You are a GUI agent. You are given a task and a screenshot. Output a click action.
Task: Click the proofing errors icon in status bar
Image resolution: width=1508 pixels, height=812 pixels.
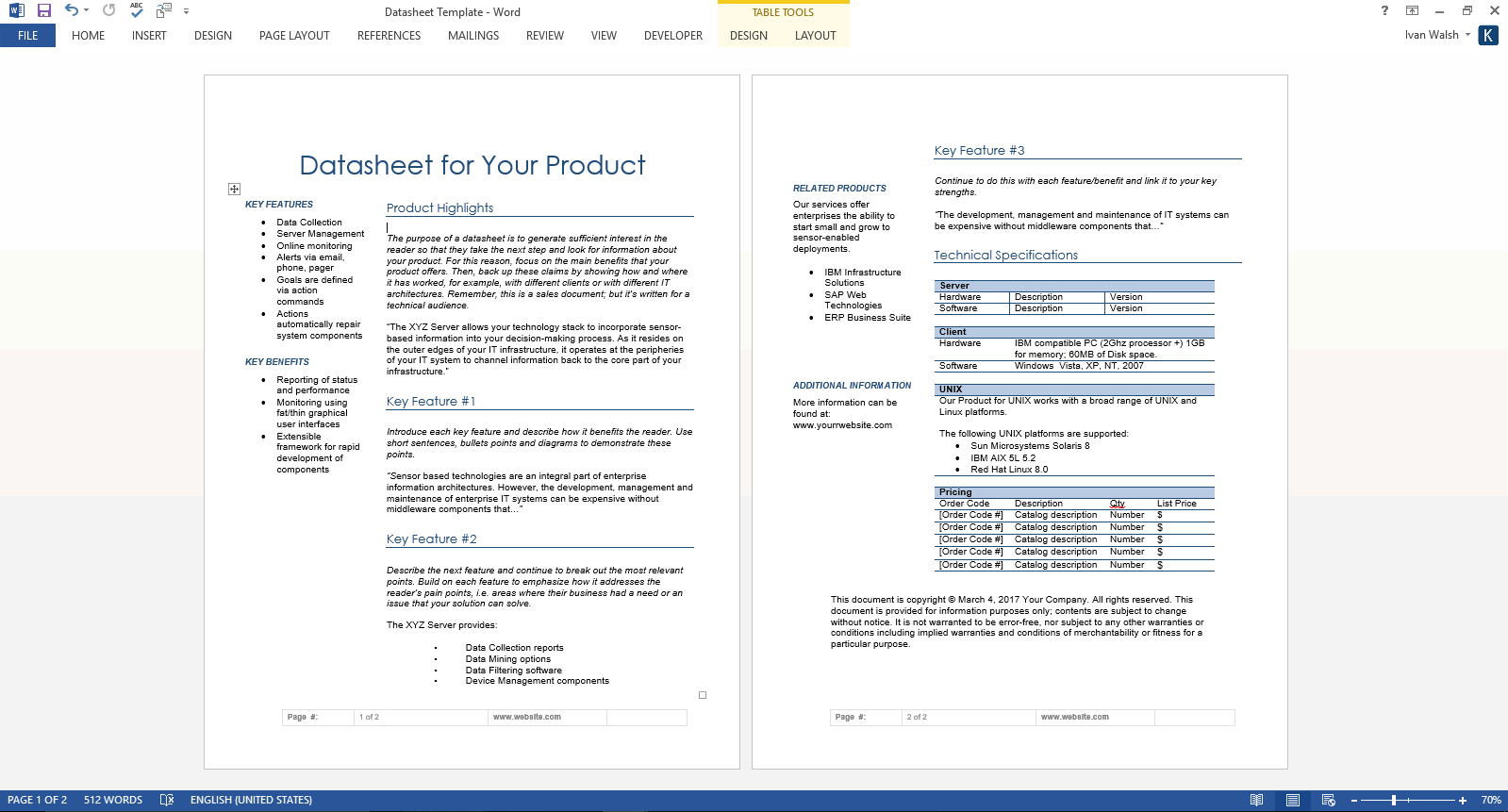[x=167, y=800]
